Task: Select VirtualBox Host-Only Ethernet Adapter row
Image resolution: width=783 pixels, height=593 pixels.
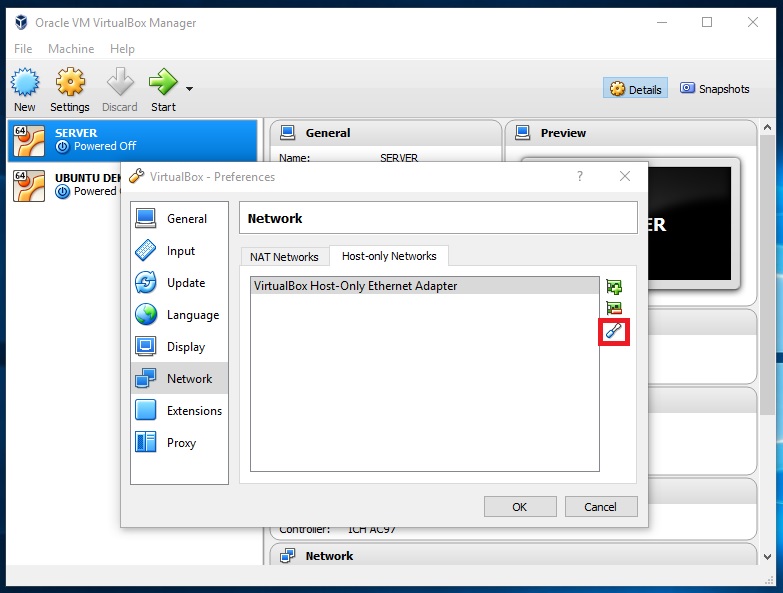Action: pos(424,286)
